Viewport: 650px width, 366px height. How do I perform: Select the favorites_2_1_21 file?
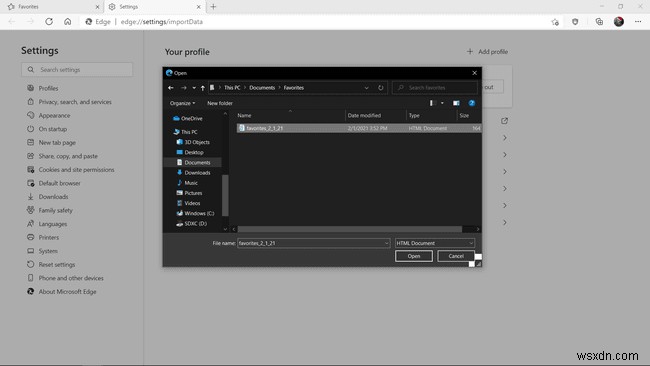(359, 128)
